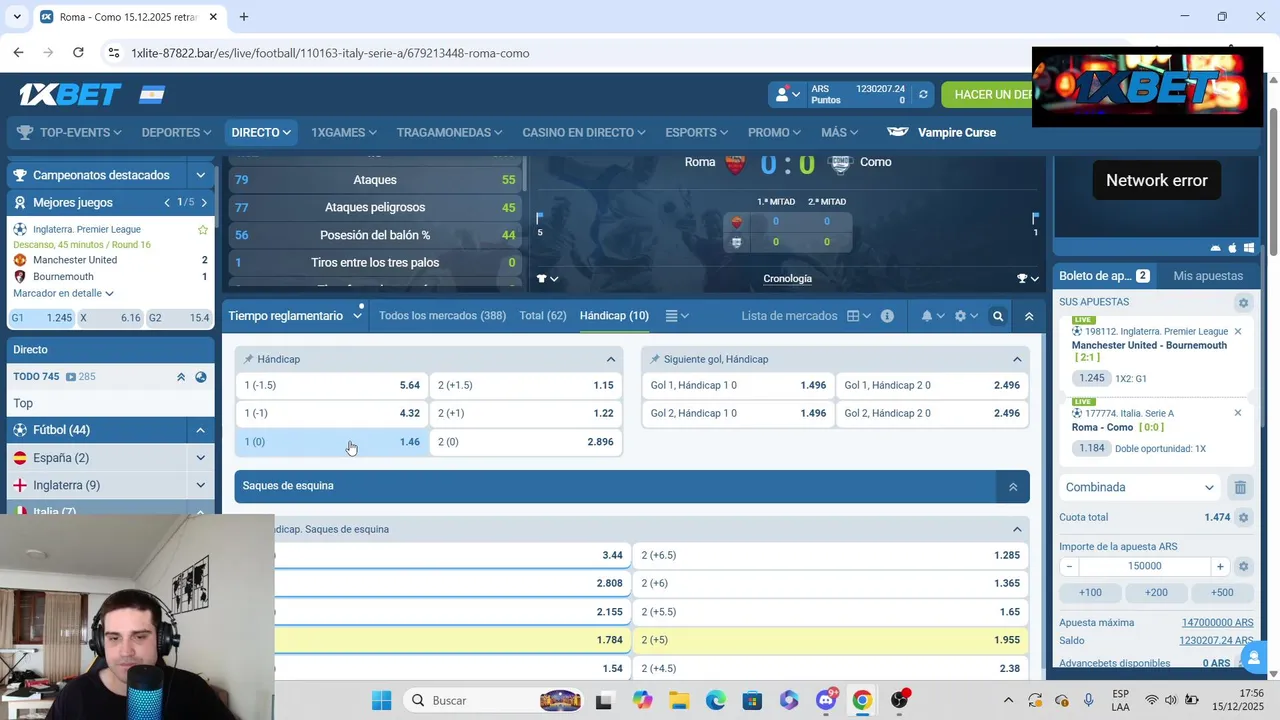Click the 1XBET logo

(x=70, y=95)
